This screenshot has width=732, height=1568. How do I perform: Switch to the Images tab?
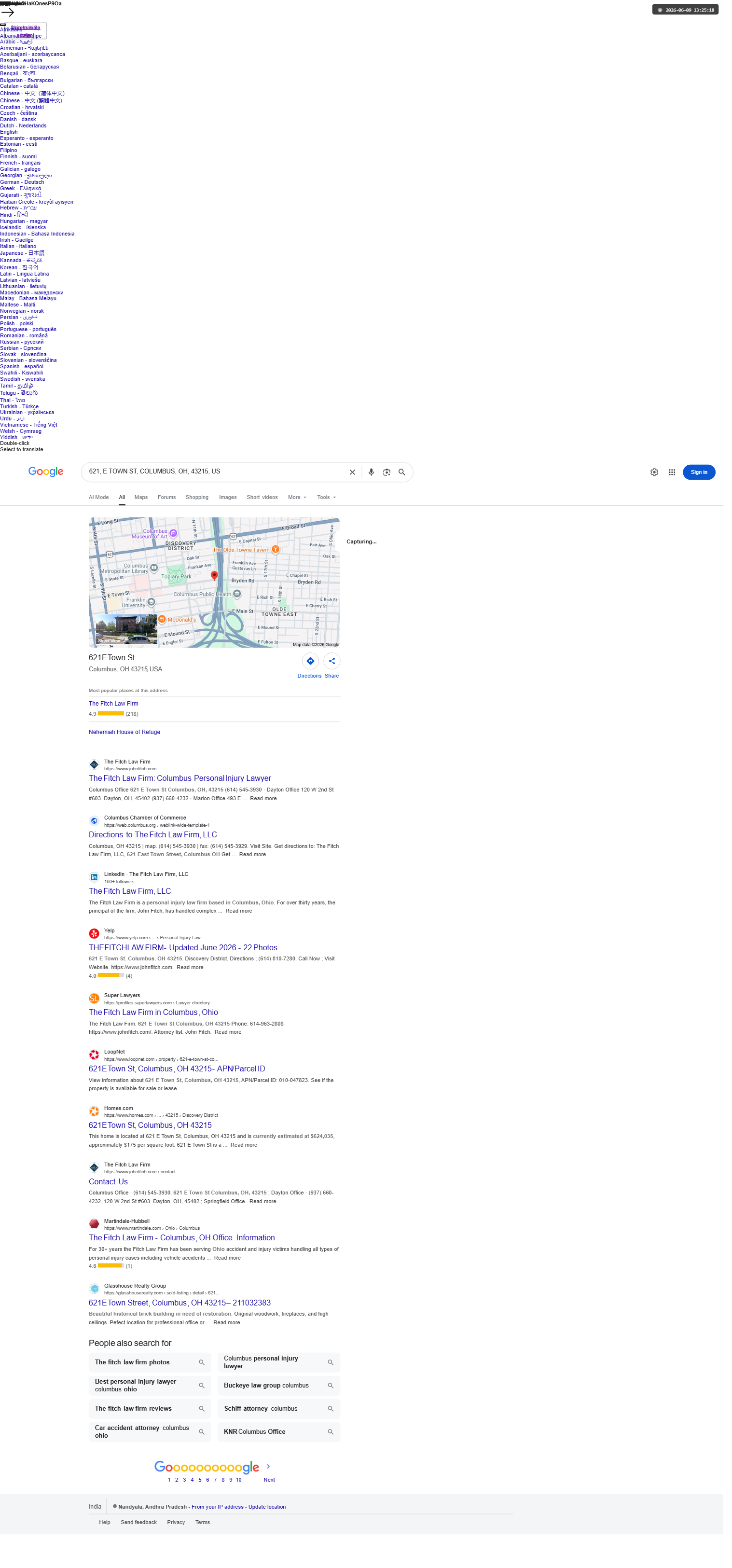[x=231, y=503]
